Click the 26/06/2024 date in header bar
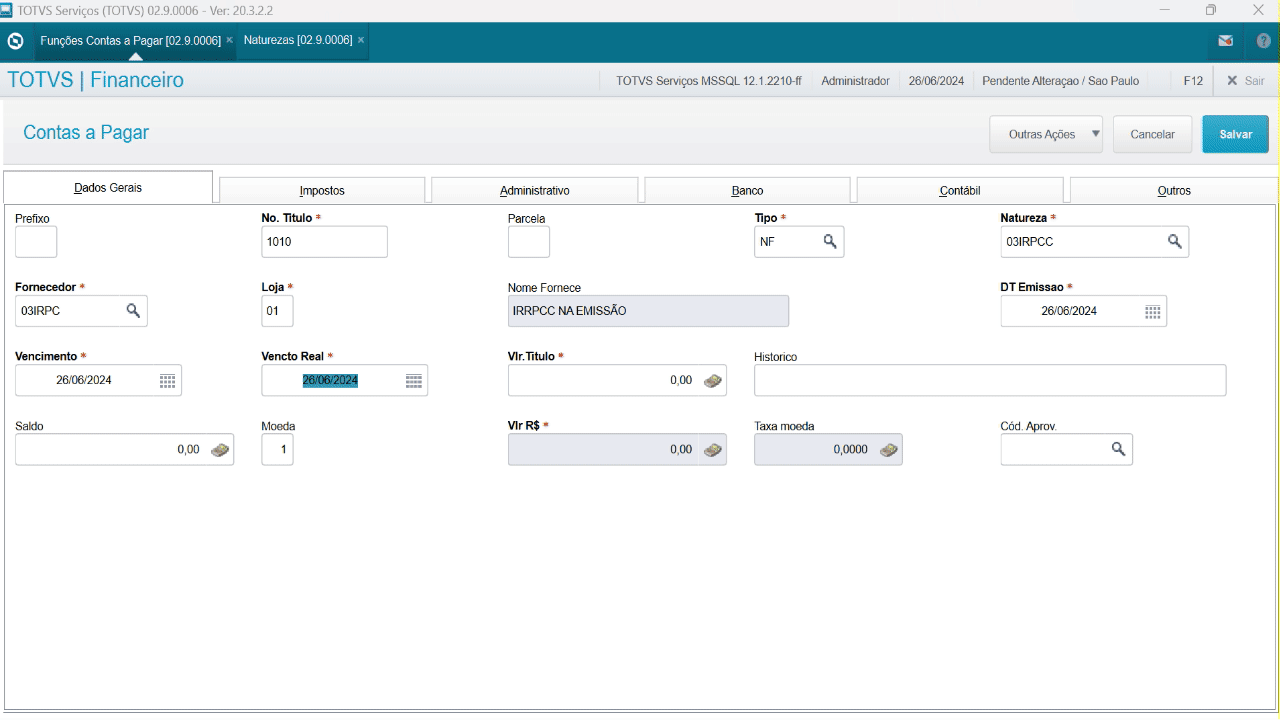The height and width of the screenshot is (720, 1280). tap(936, 81)
